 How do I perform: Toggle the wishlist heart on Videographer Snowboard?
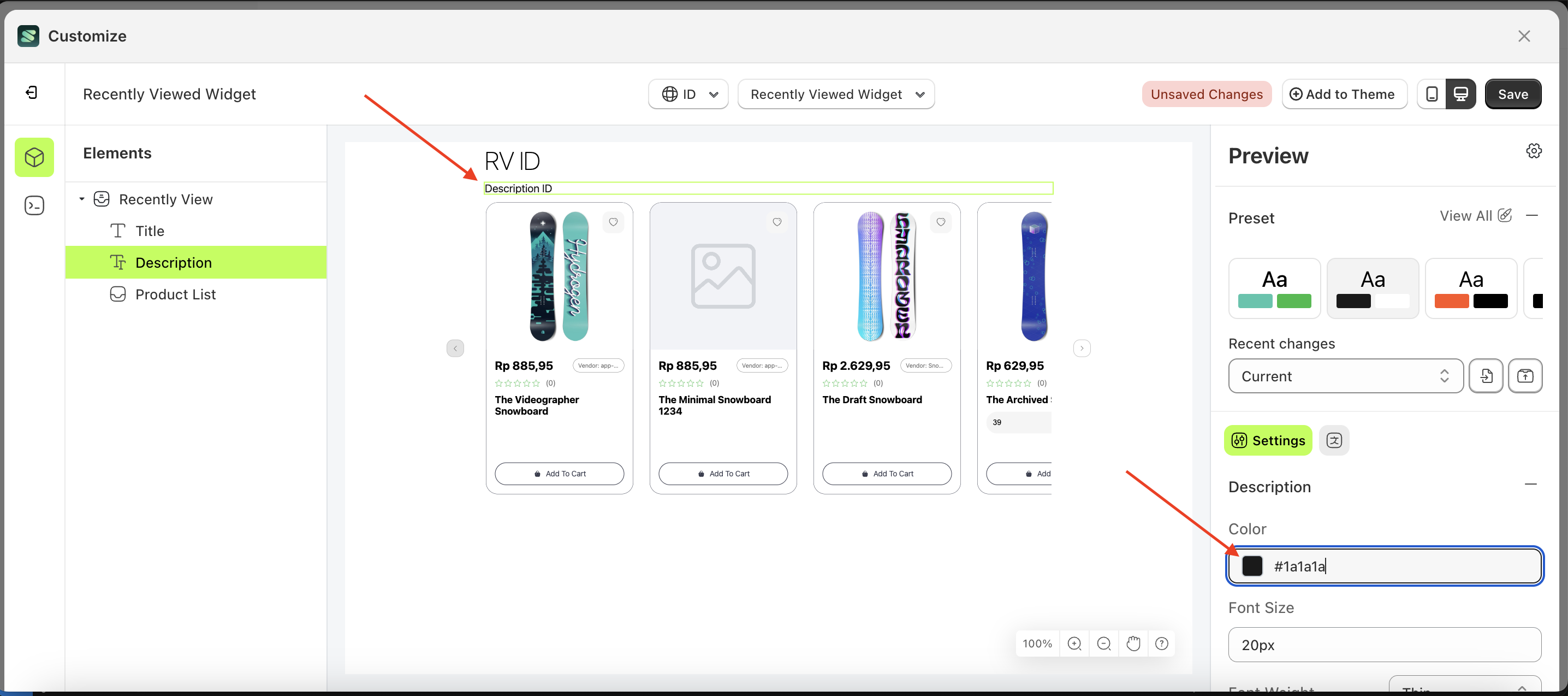(613, 222)
